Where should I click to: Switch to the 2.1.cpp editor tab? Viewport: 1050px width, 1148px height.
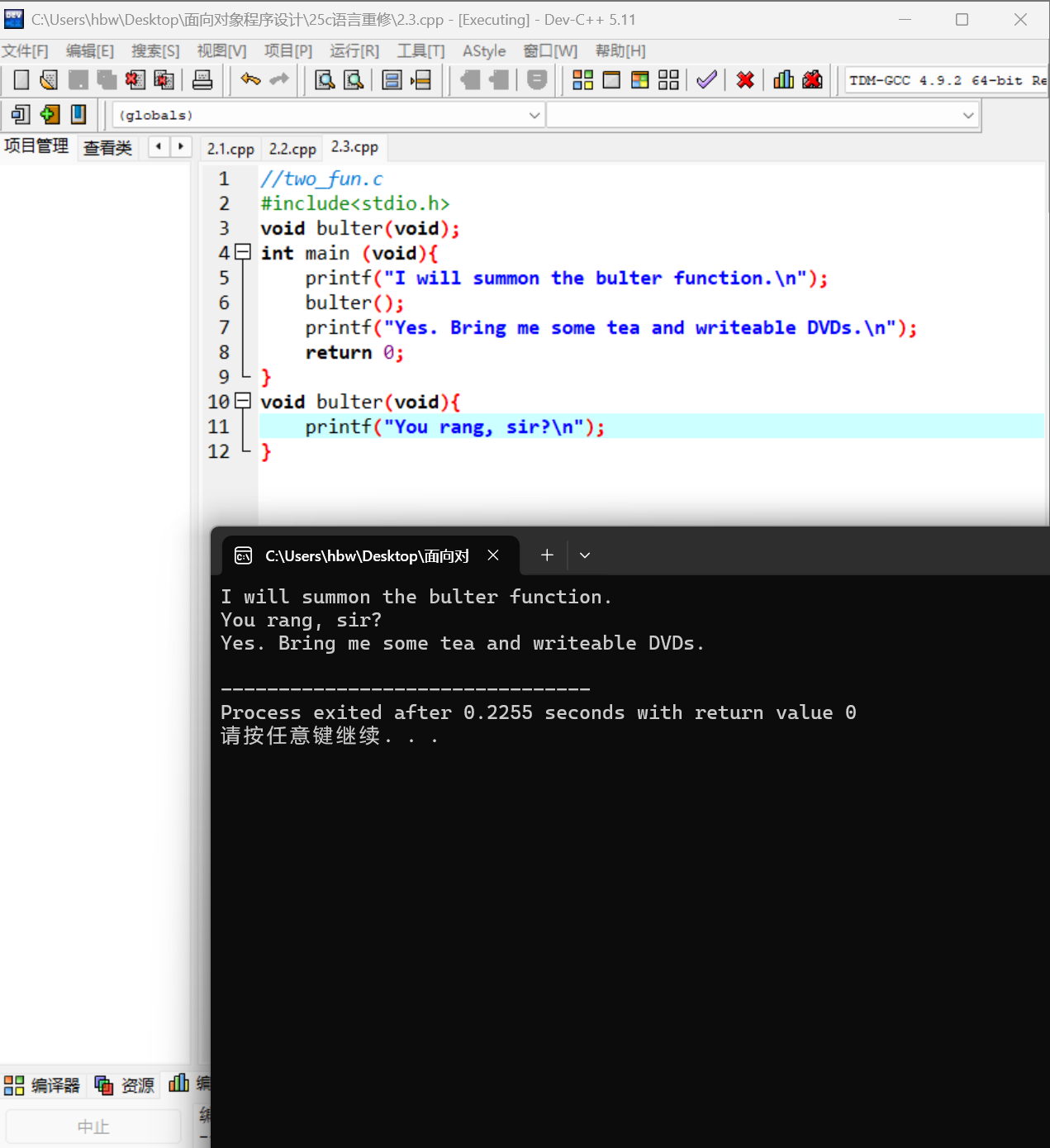coord(230,149)
